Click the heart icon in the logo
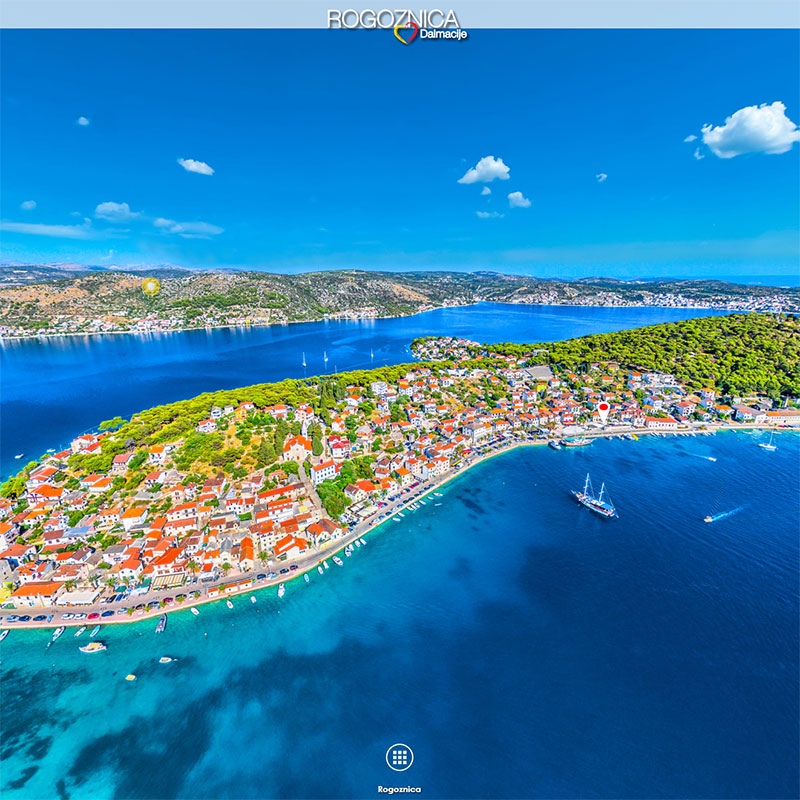 (x=405, y=34)
